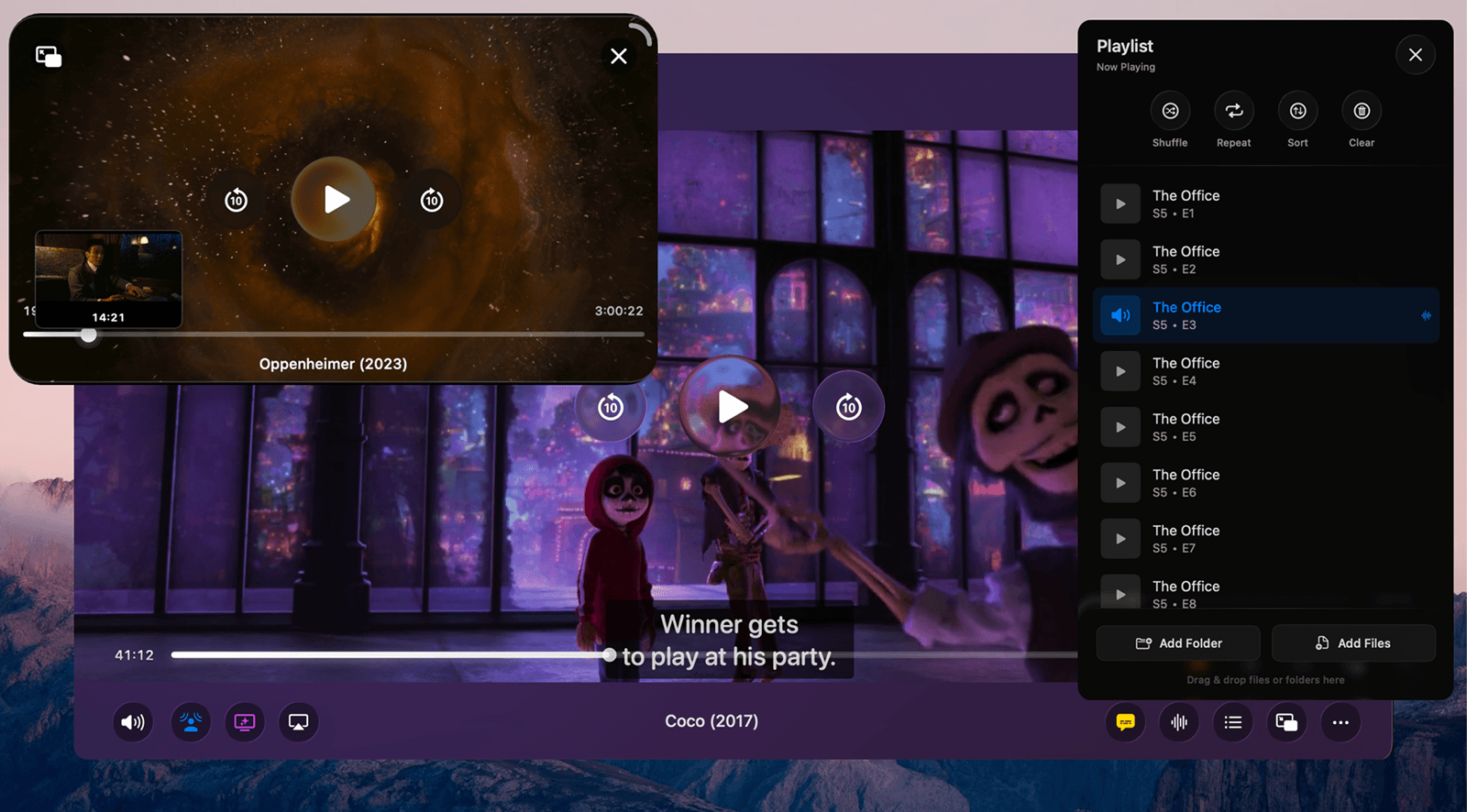The height and width of the screenshot is (812, 1467).
Task: Play The Office S5 E1
Action: (x=1120, y=204)
